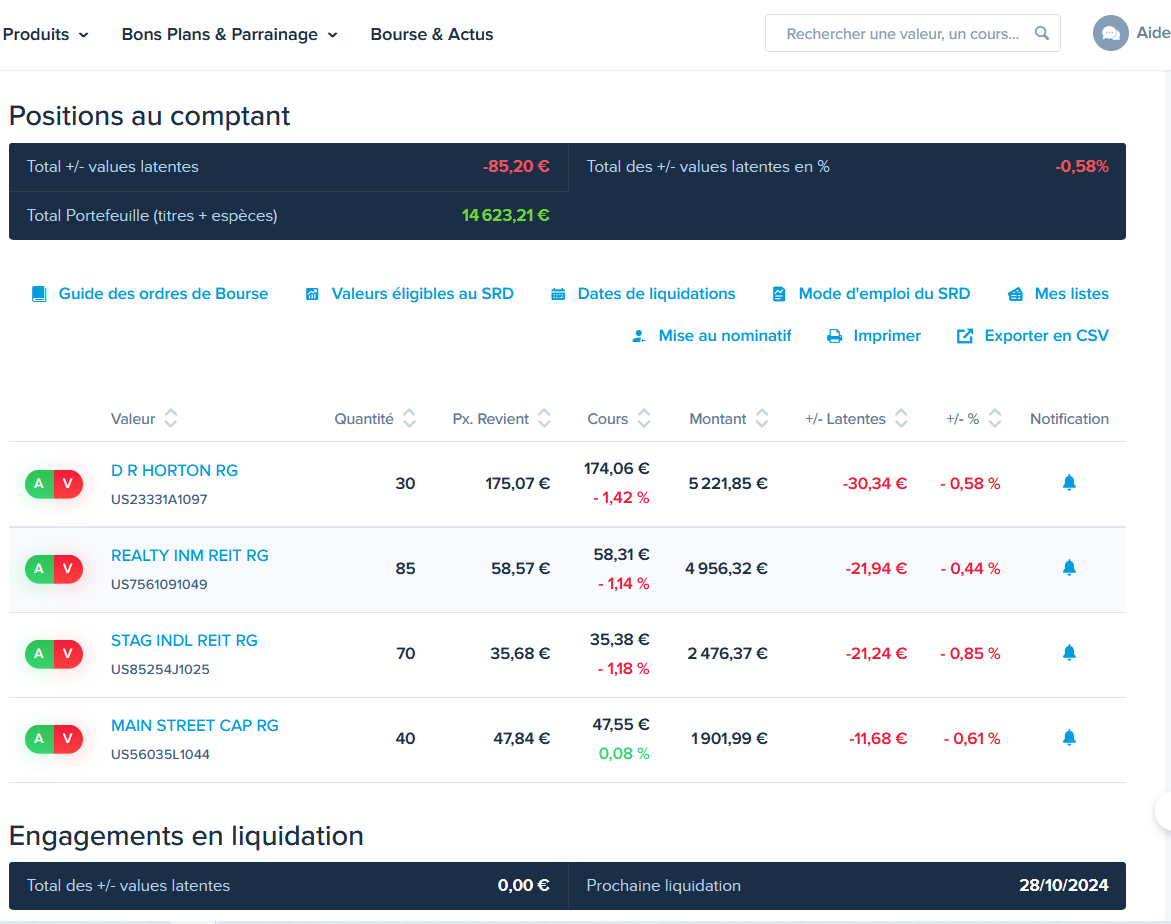This screenshot has width=1171, height=924.
Task: Click the search magnifier icon
Action: 1042,33
